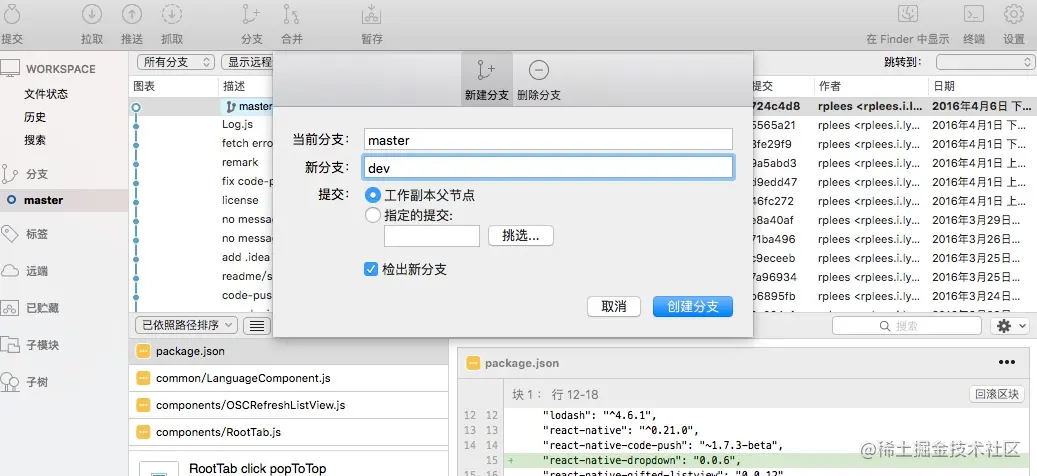
Task: Click the three-dots menu for package.json diff
Action: [1007, 362]
